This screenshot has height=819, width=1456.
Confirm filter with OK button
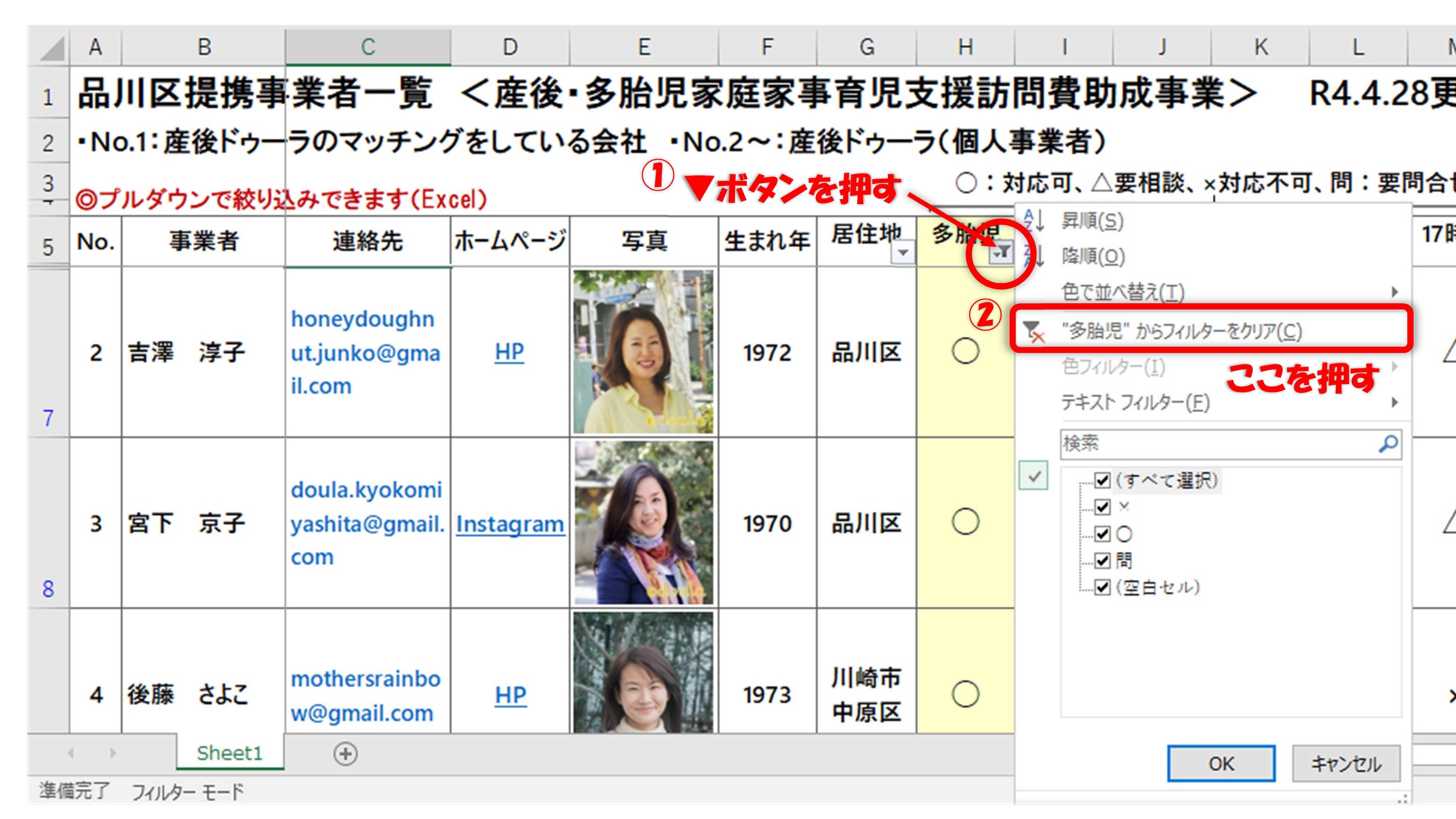click(x=1221, y=764)
